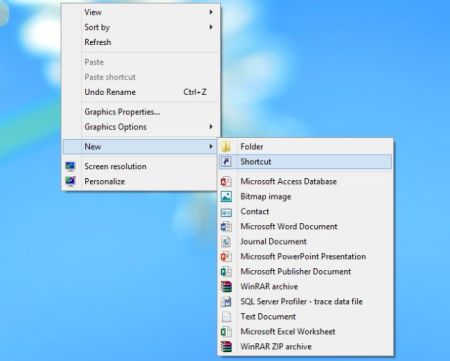Create a new Journal Document
Screen dimensions: 450x361
(x=305, y=242)
